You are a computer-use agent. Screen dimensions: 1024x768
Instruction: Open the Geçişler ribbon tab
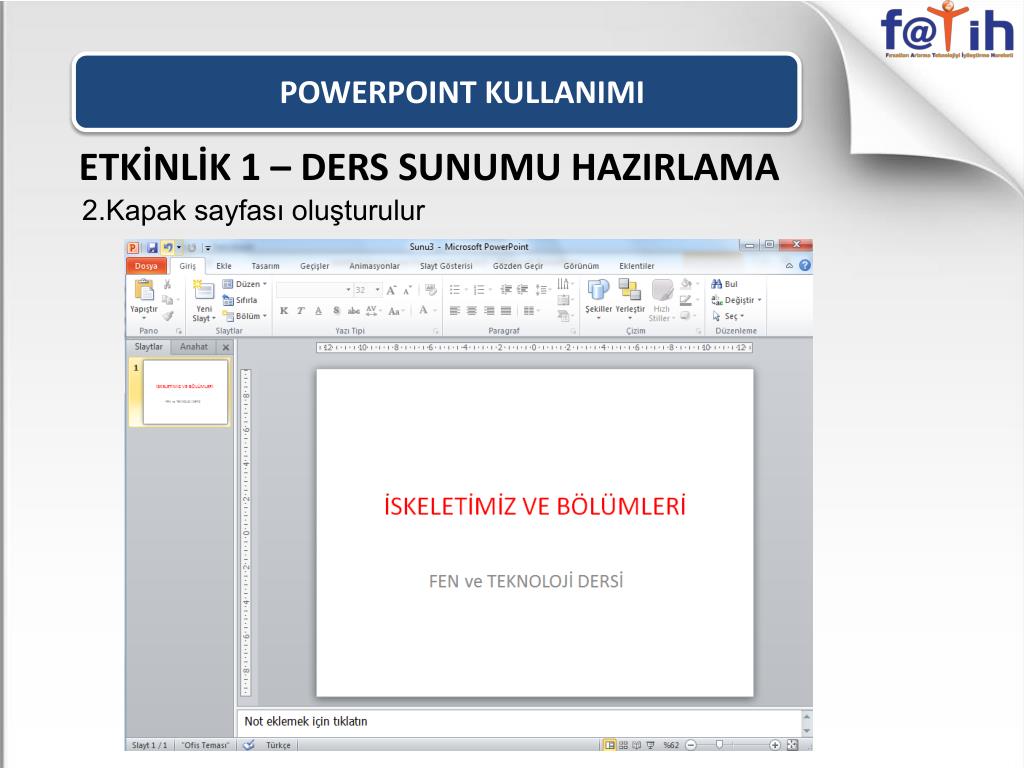click(315, 266)
